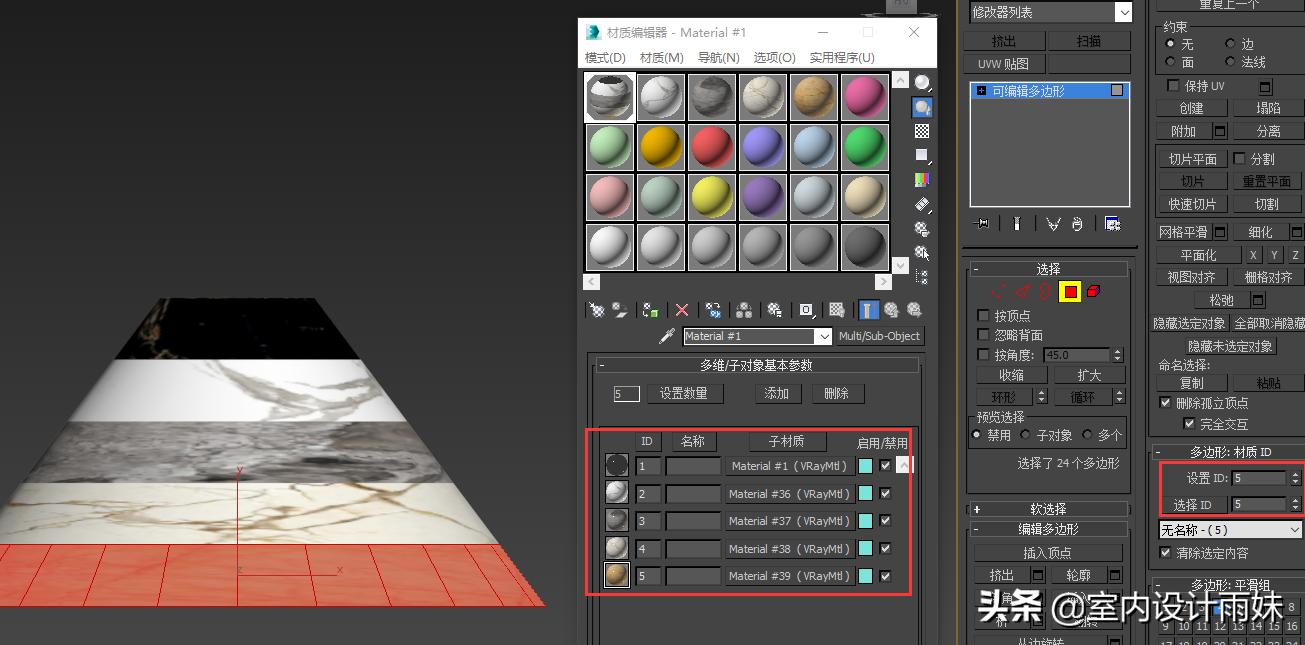
Task: Select the Polygon sub-object mode icon
Action: click(x=1070, y=291)
